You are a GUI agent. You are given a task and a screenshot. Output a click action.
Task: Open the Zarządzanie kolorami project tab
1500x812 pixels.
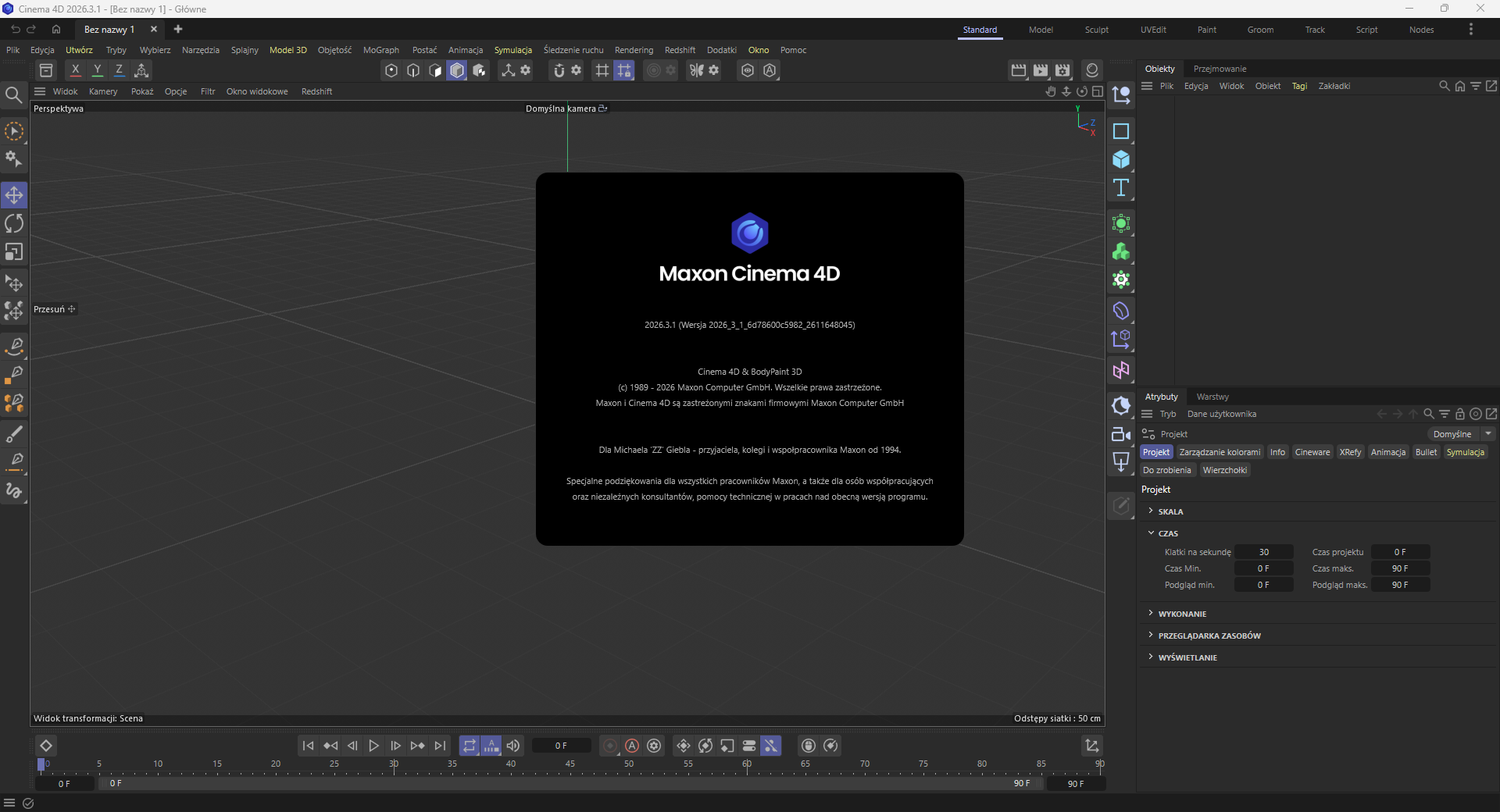coord(1220,452)
